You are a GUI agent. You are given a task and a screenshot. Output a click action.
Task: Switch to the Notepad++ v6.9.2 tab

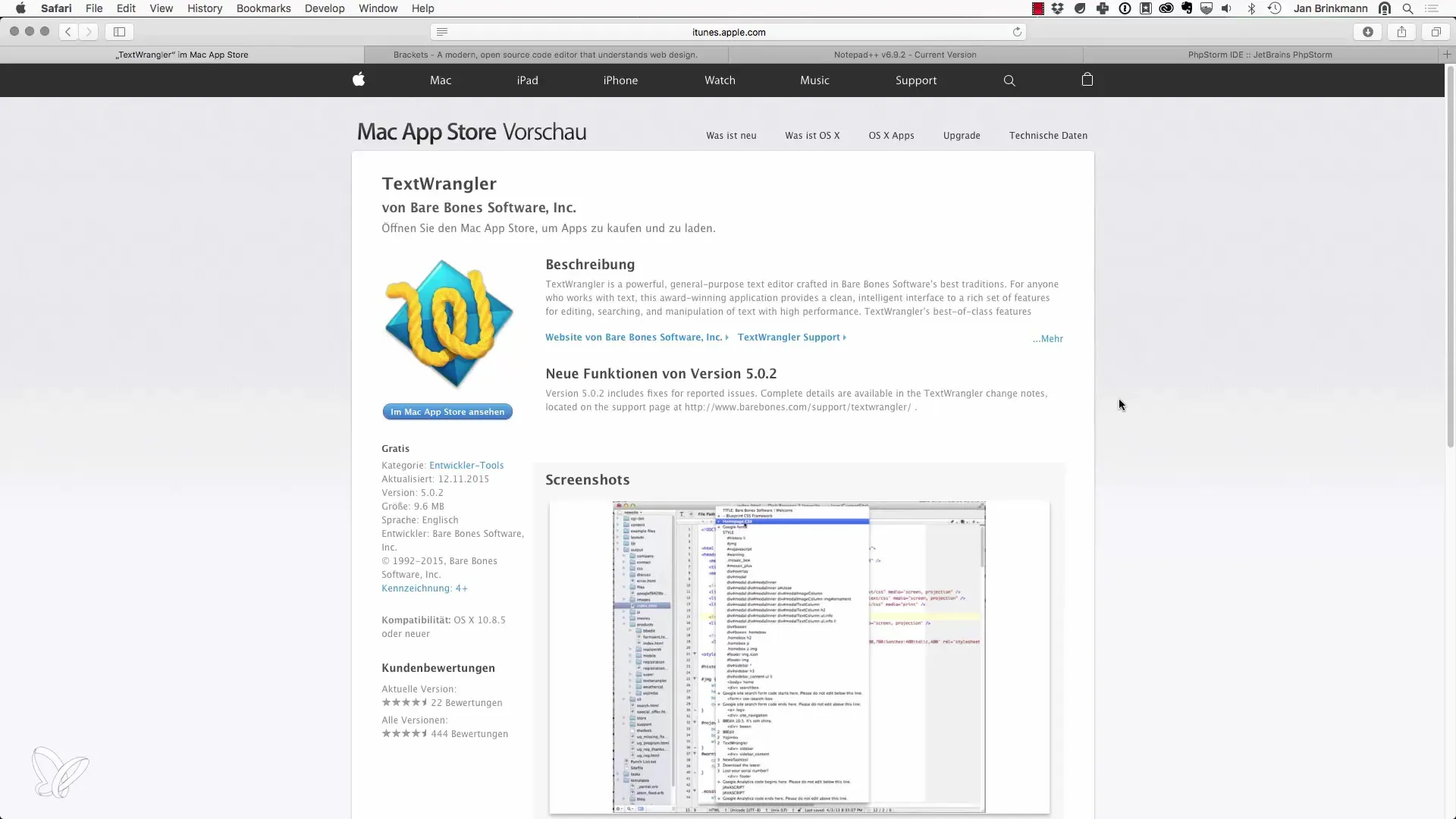coord(905,55)
